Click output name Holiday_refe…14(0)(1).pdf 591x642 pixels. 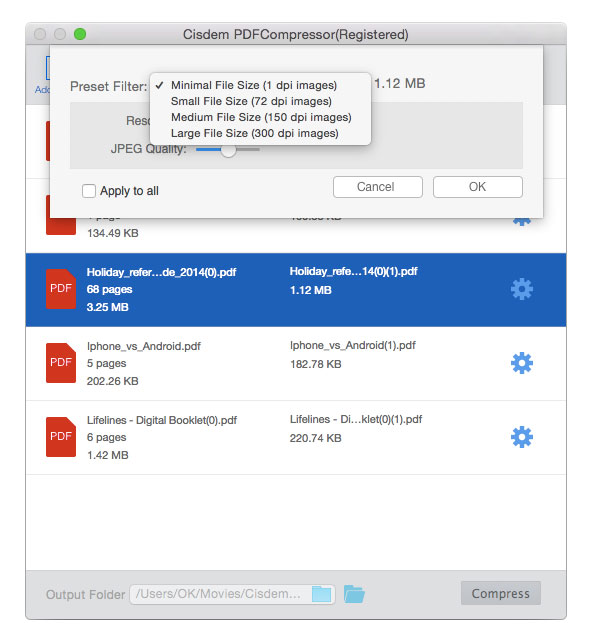coord(353,271)
